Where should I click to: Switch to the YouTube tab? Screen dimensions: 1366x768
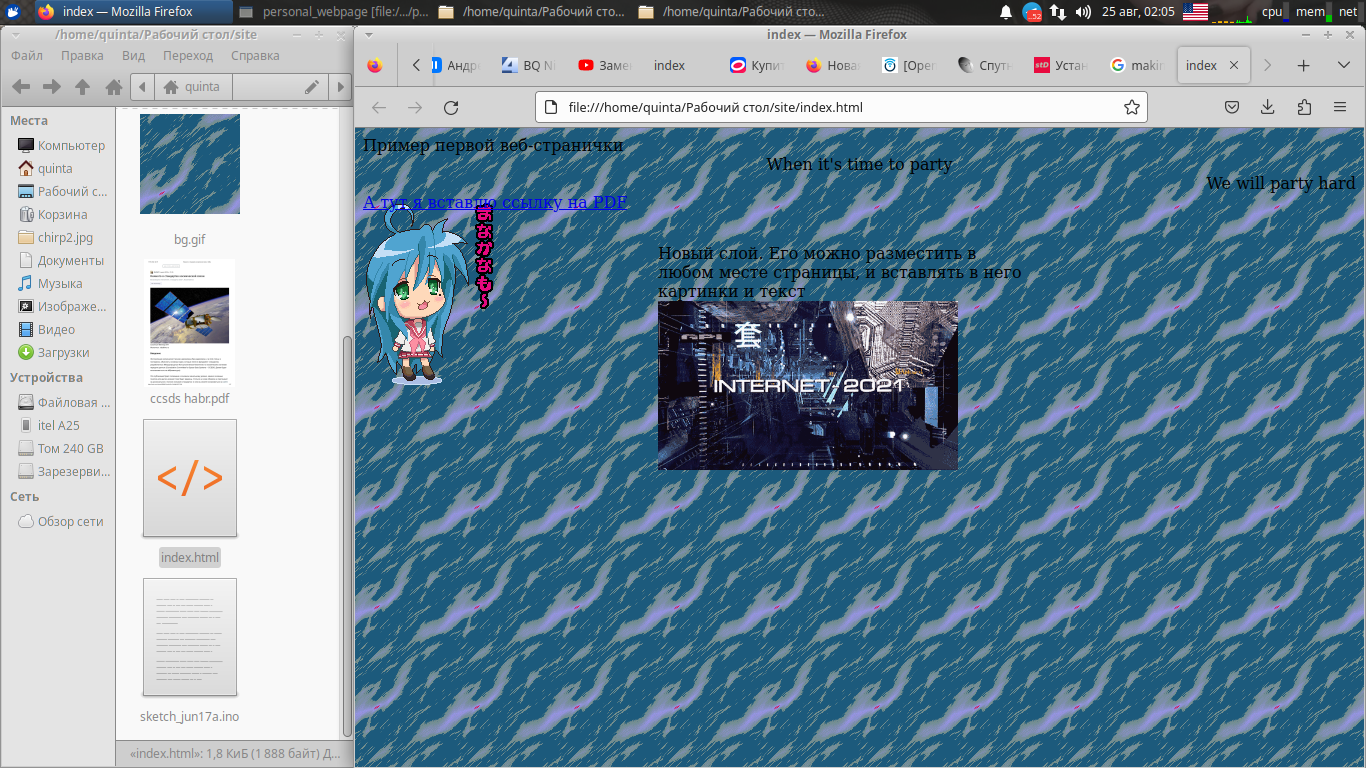(x=605, y=65)
